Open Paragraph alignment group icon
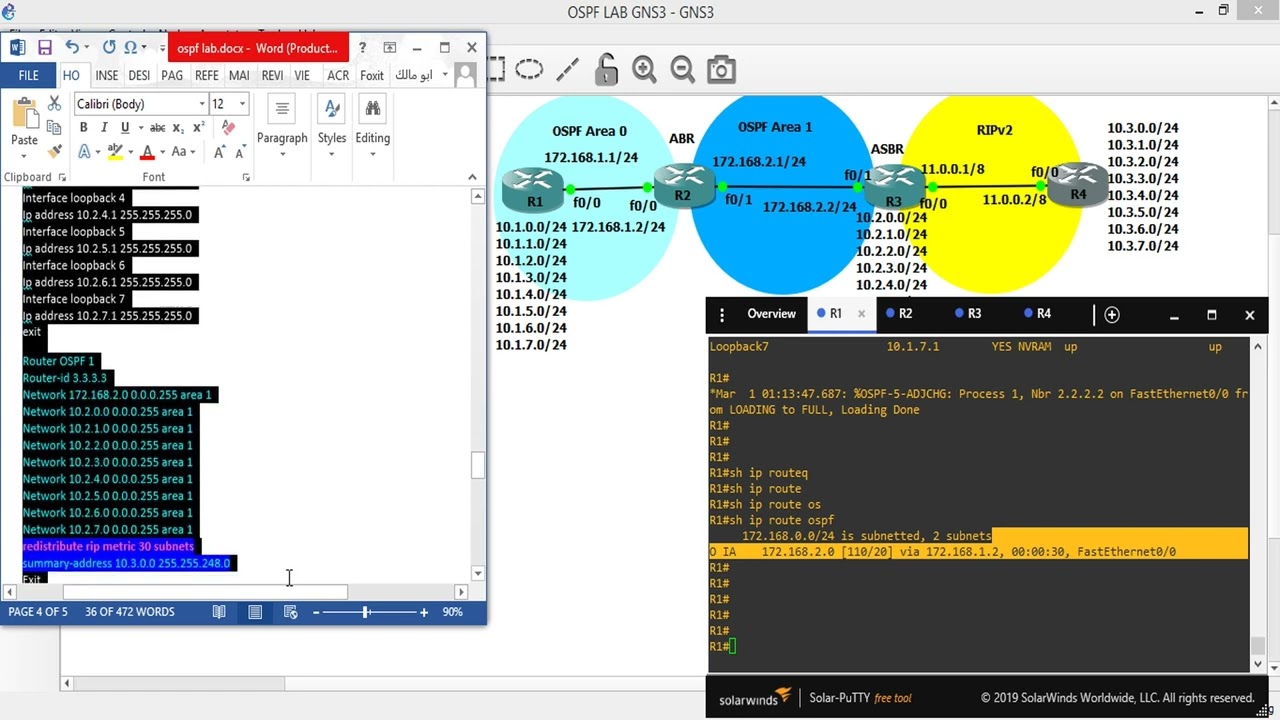Screen dimensions: 1280x720 pyautogui.click(x=282, y=108)
